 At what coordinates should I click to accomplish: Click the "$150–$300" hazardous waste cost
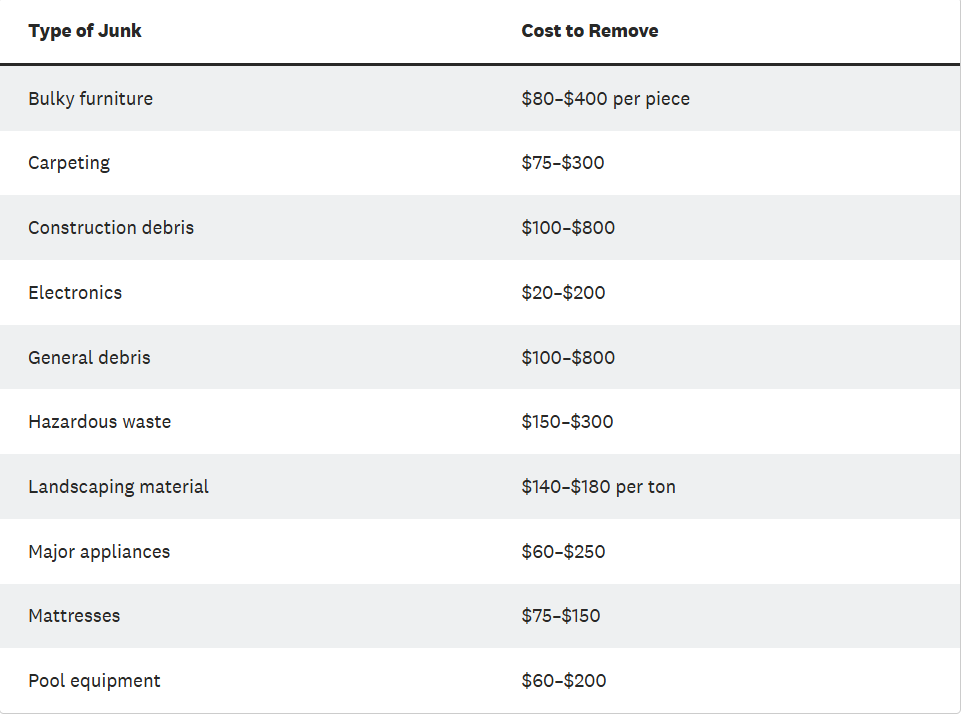[x=567, y=422]
